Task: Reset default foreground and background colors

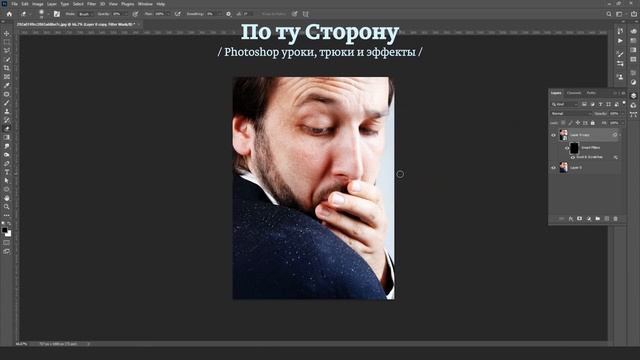Action: click(3, 224)
